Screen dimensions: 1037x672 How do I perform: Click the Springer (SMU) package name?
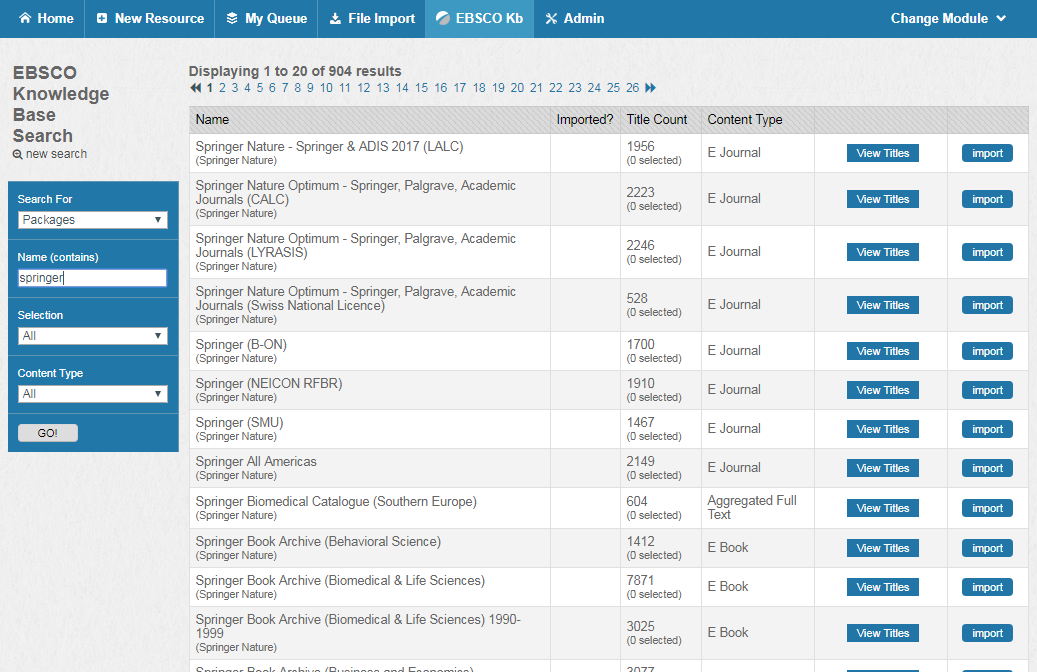coord(239,423)
